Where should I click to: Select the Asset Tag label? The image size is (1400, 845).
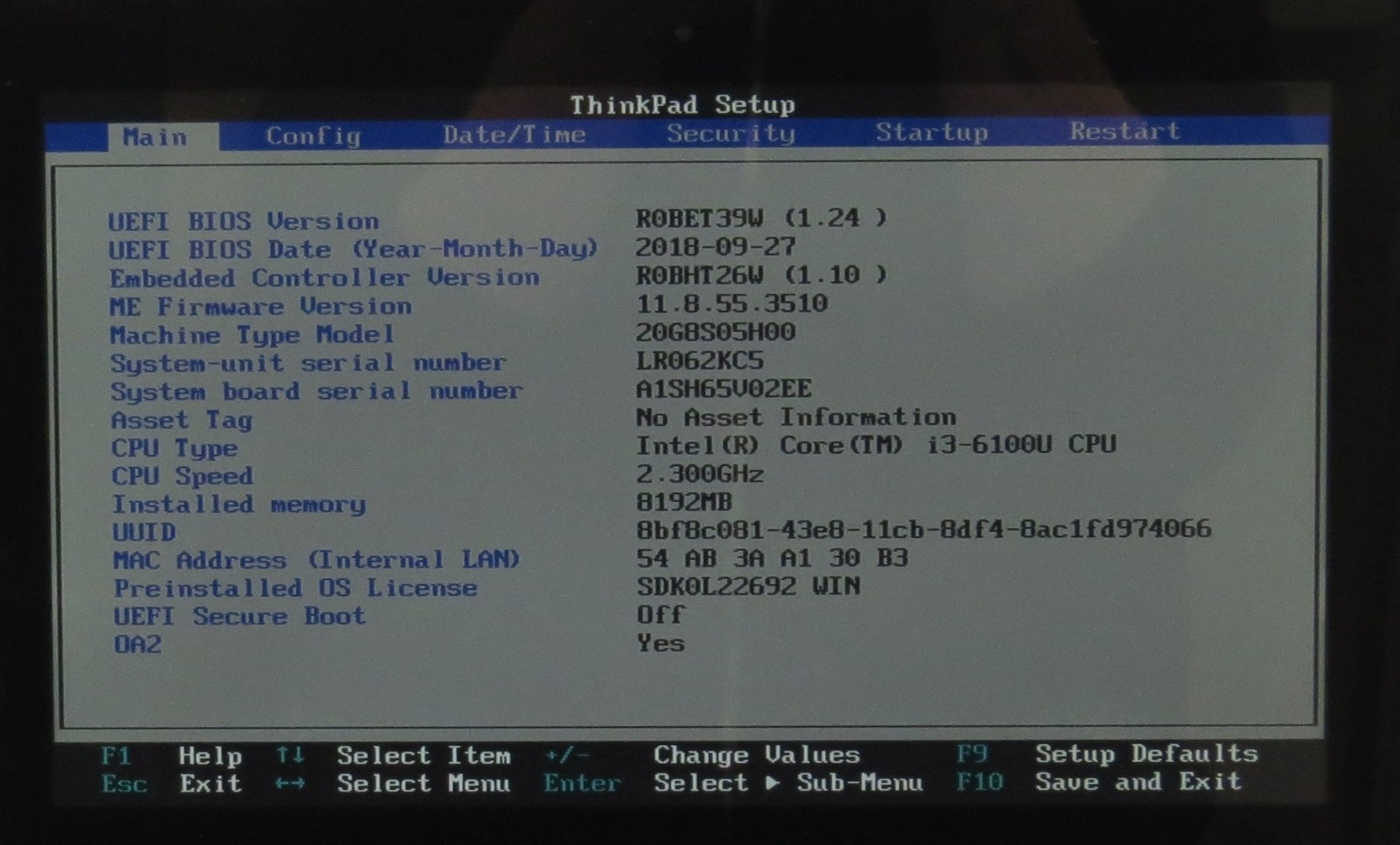[x=182, y=421]
